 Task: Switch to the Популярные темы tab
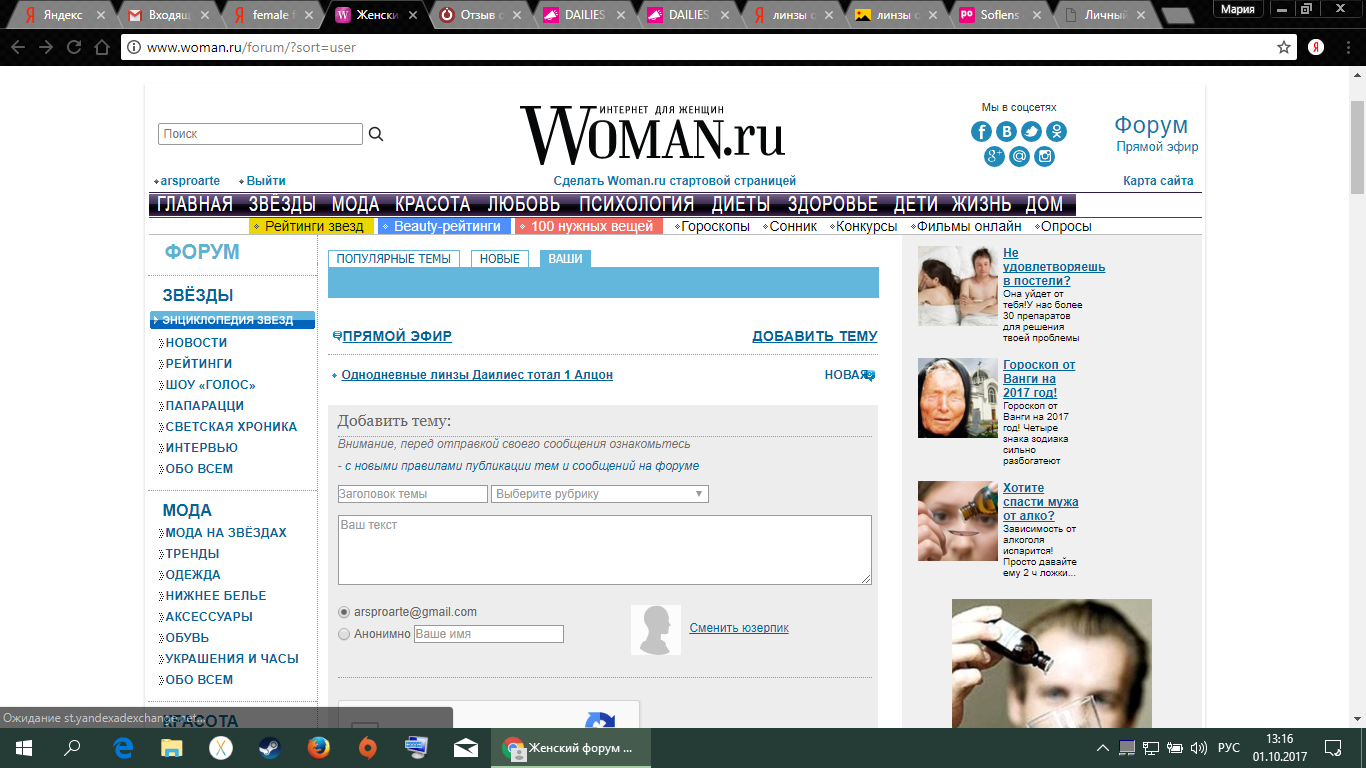tap(393, 259)
